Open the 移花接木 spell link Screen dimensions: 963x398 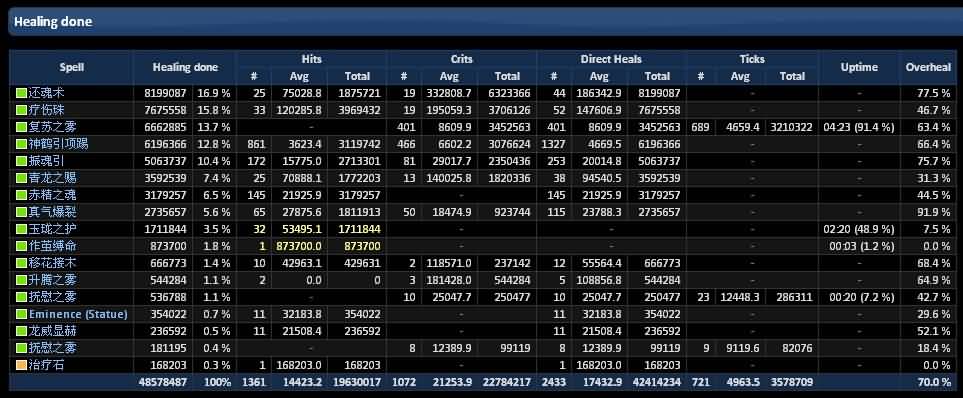52,263
